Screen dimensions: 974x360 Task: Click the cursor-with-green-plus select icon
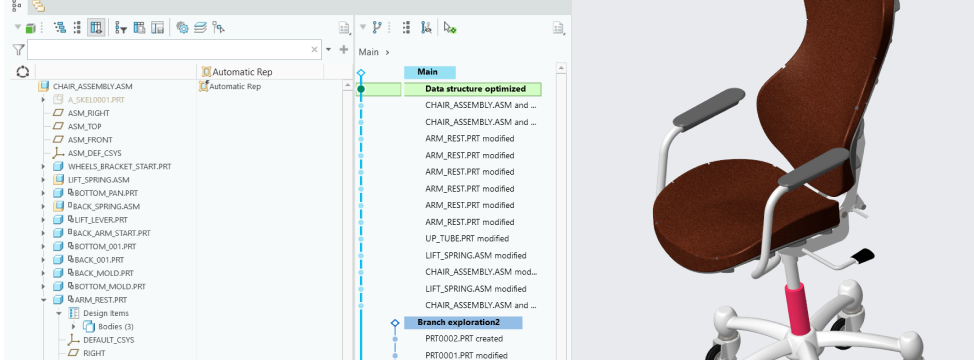point(450,27)
